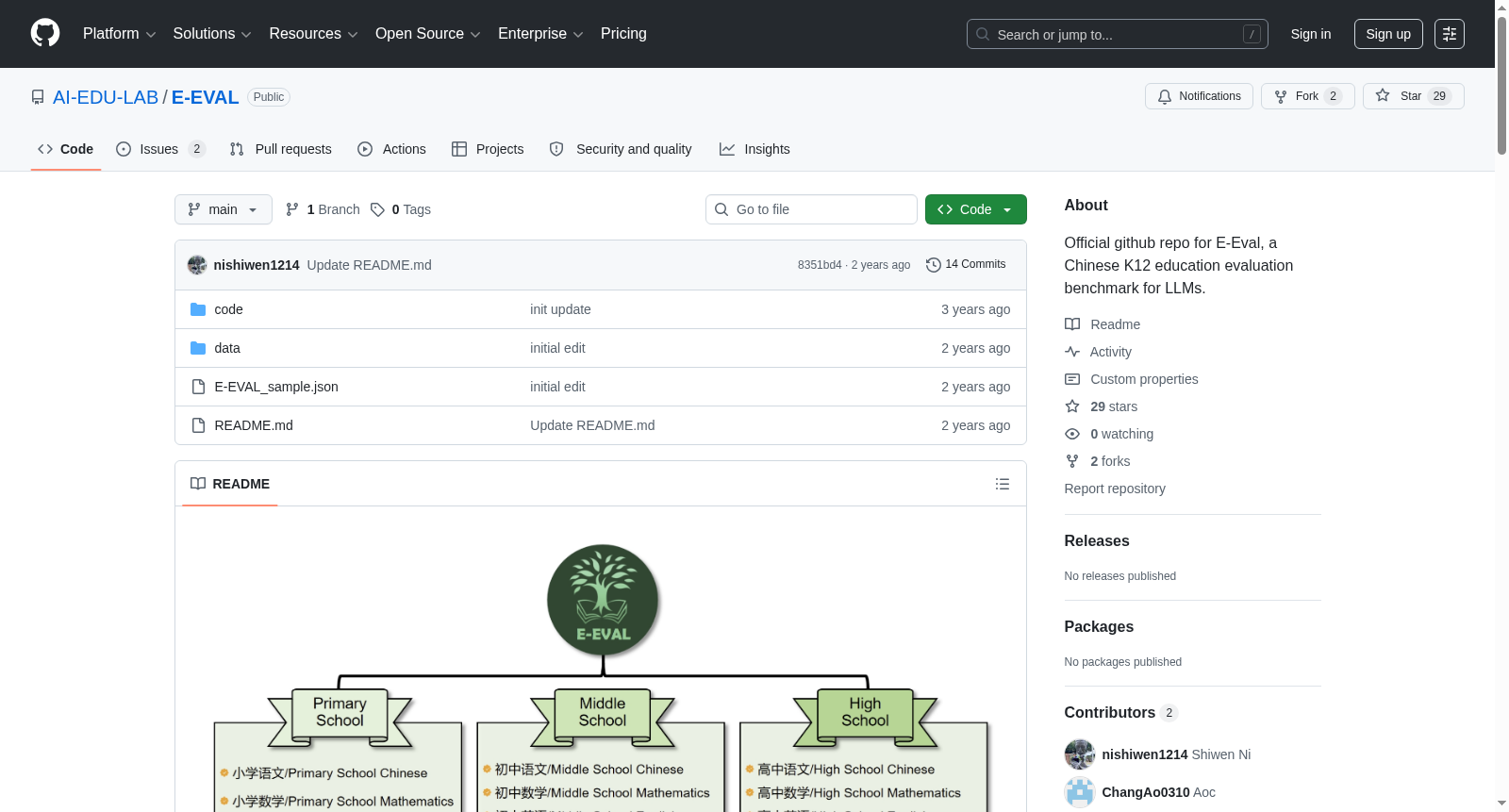
Task: Click the Report repository link
Action: point(1115,489)
